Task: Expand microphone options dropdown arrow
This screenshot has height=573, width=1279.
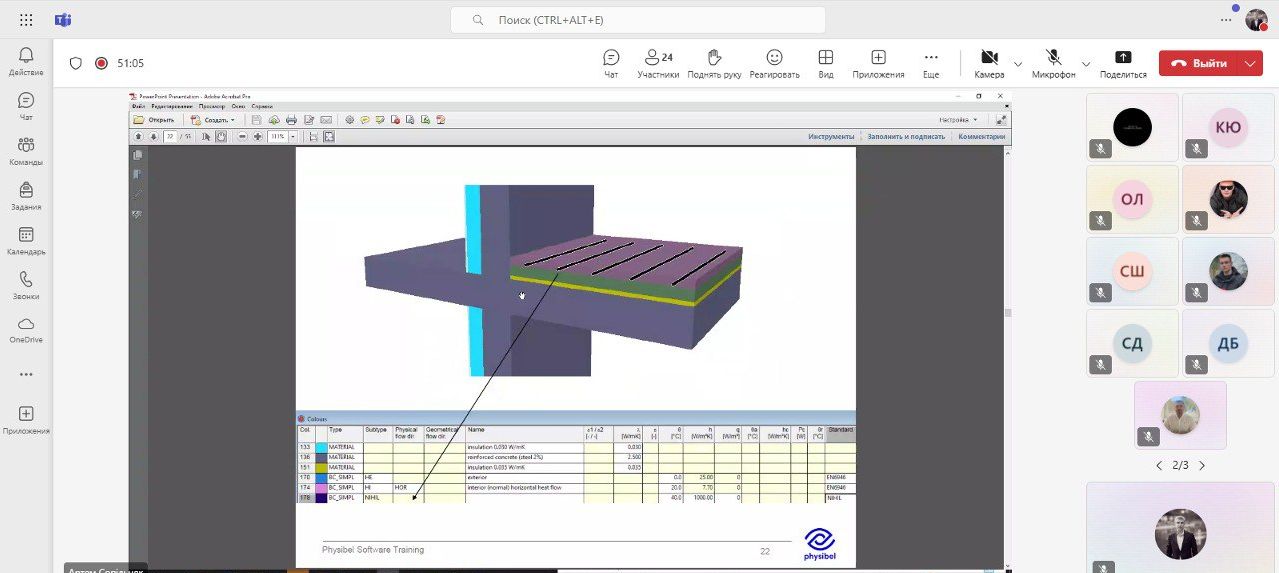Action: (x=1086, y=64)
